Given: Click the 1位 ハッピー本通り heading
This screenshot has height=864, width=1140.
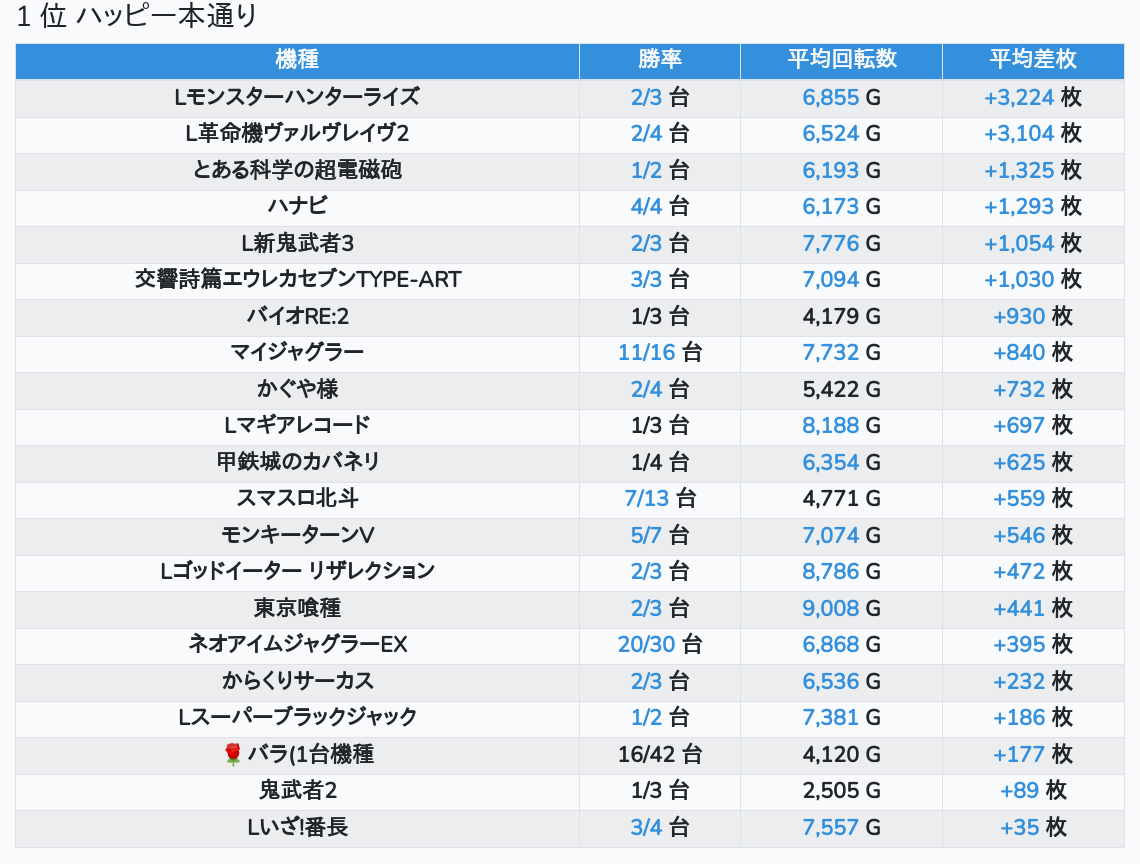Looking at the screenshot, I should (138, 17).
